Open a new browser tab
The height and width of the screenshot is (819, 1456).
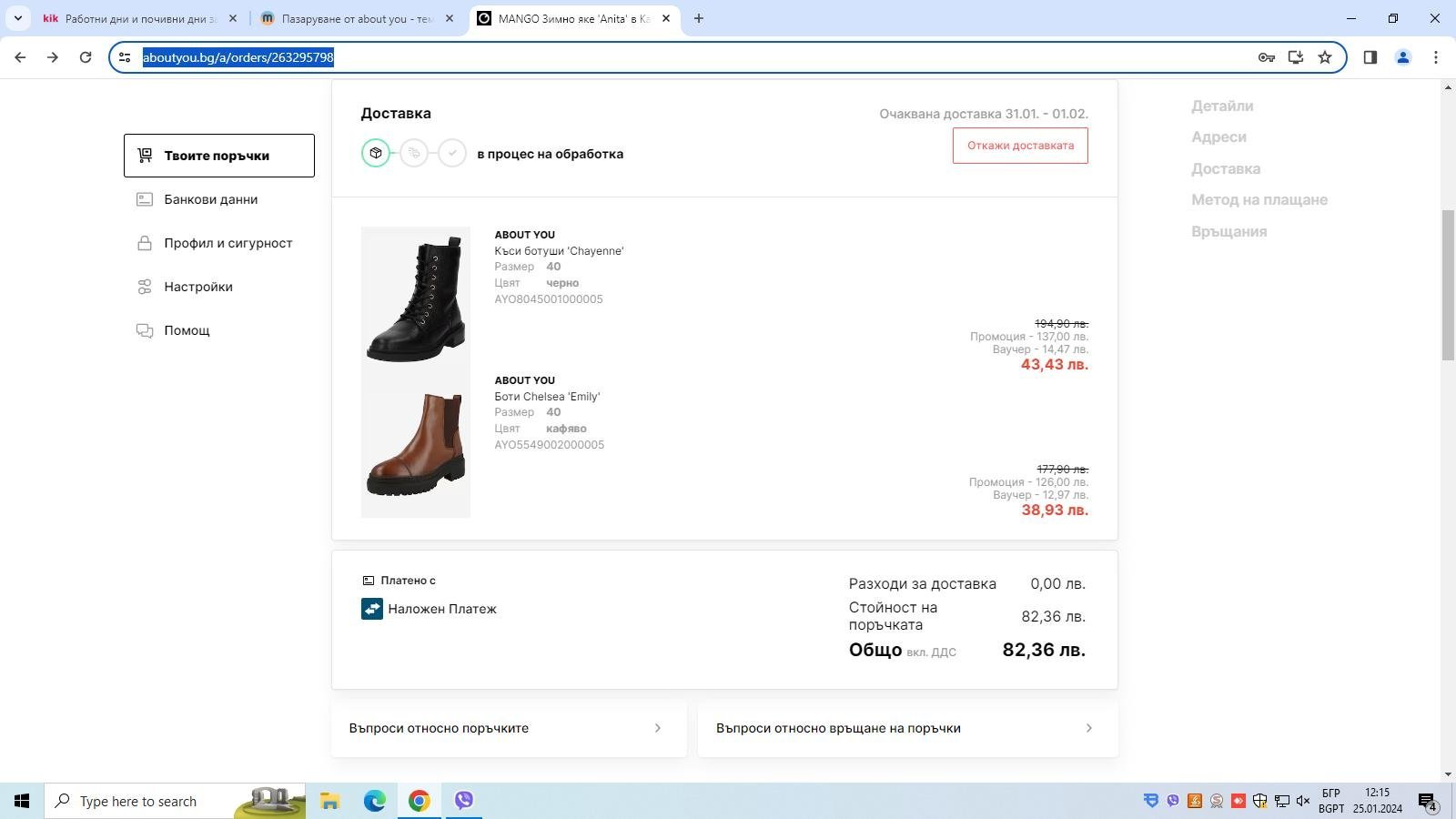[x=699, y=18]
